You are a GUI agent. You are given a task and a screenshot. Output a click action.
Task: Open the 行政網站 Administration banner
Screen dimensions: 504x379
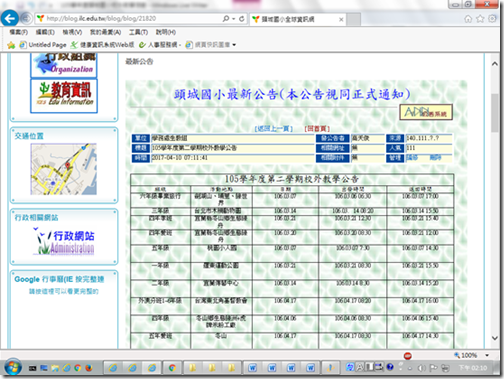tap(64, 240)
